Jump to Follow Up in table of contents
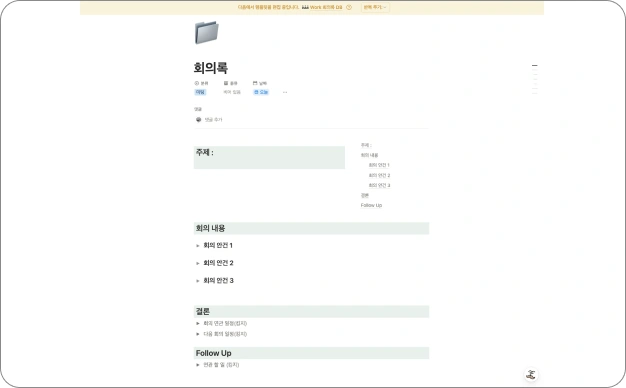The height and width of the screenshot is (388, 626). 371,205
